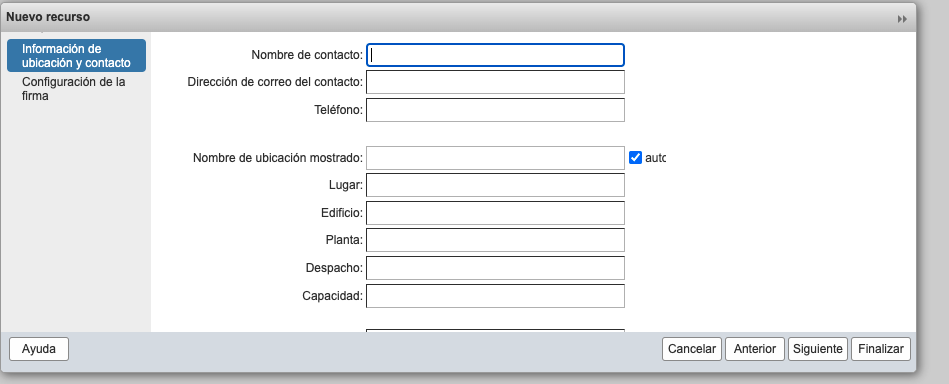Click Finalizar to finish the wizard
Screen dimensions: 949x384
point(881,349)
